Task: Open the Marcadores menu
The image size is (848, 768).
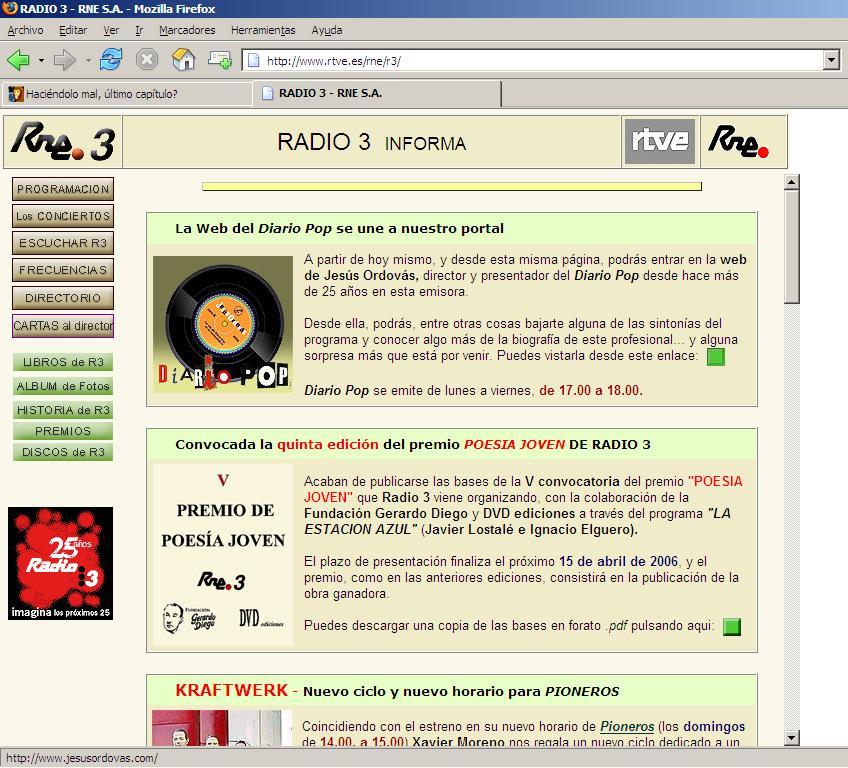Action: (187, 30)
